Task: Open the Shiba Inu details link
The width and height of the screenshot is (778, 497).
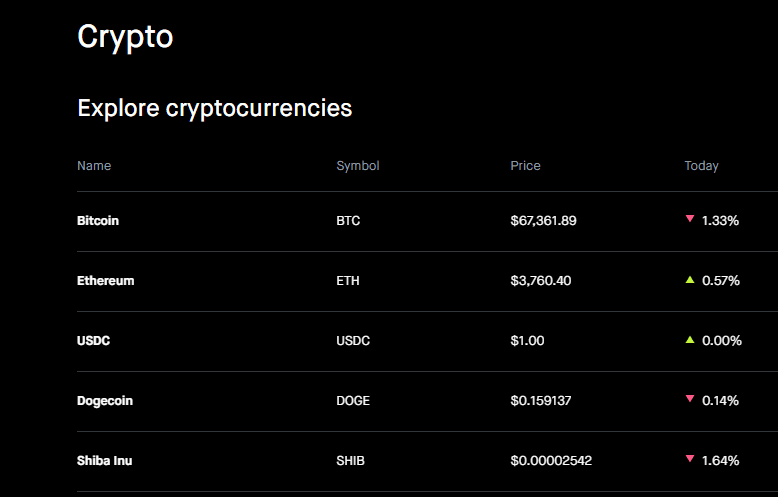Action: click(x=105, y=461)
